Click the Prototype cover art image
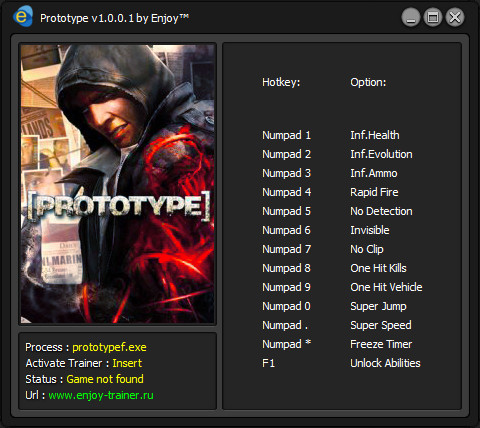480x428 pixels. click(x=118, y=184)
